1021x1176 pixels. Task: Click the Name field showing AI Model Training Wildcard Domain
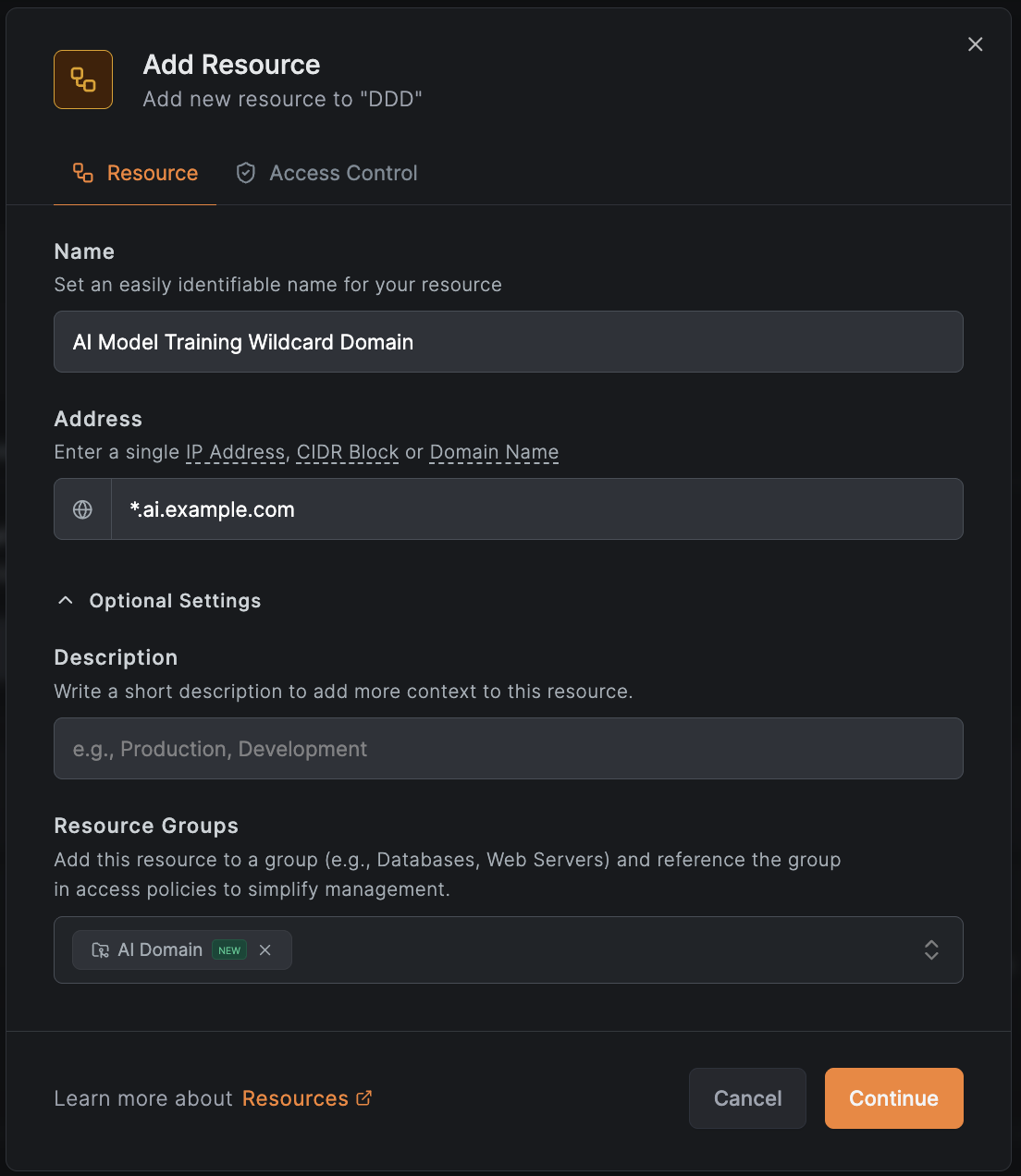(x=509, y=342)
